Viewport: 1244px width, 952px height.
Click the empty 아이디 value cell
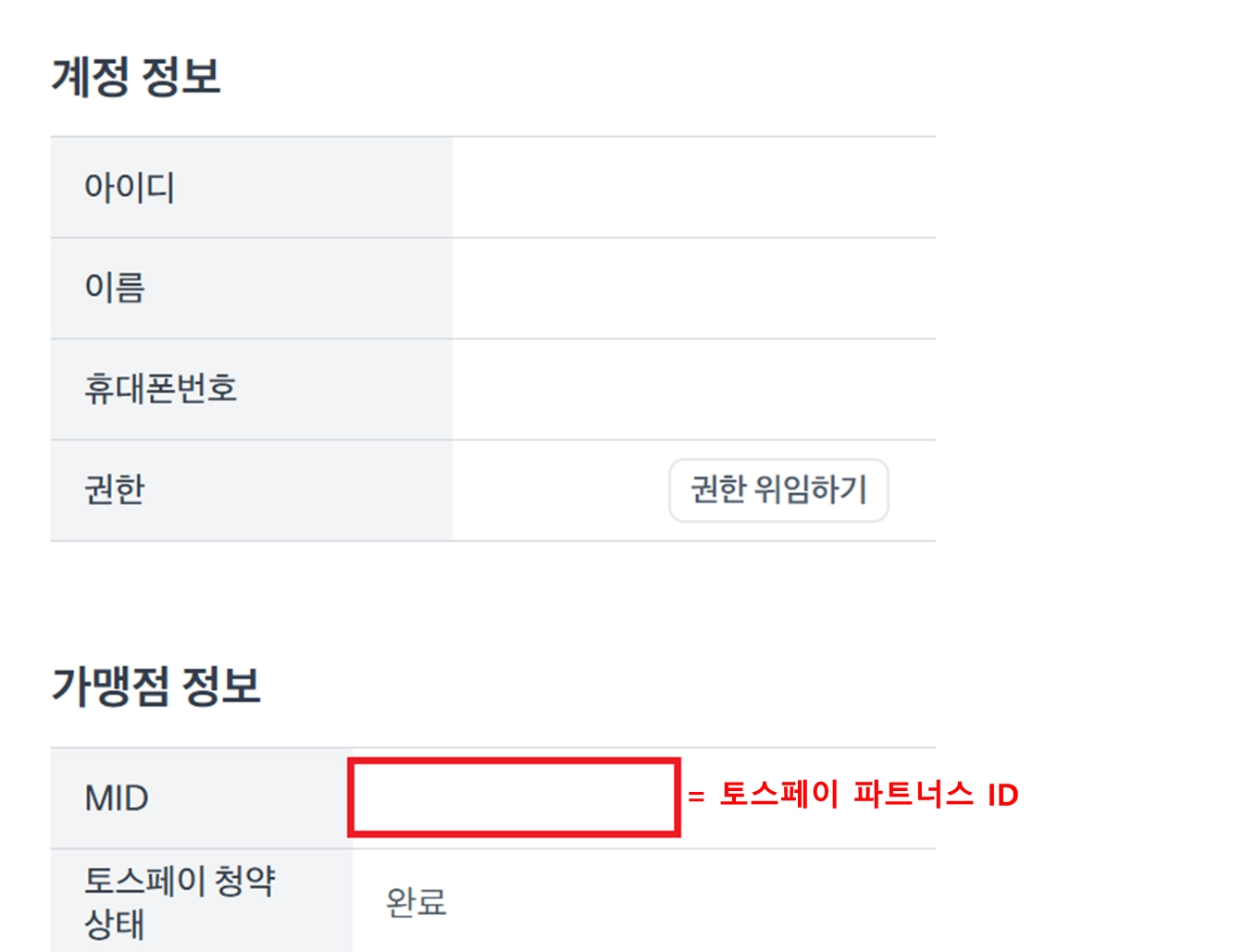(693, 188)
